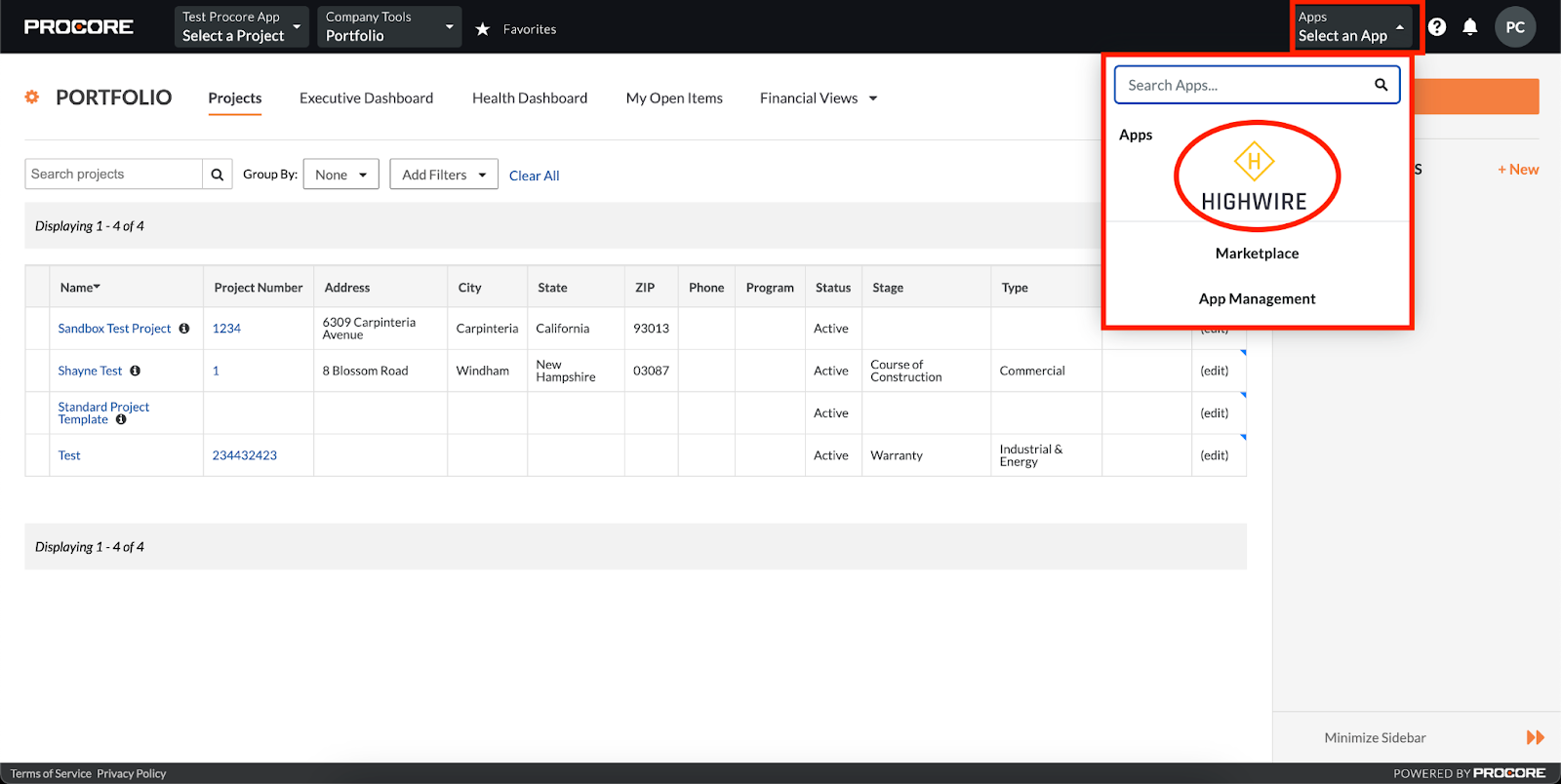Viewport: 1561px width, 784px height.
Task: Click Minimize Sidebar text
Action: tap(1375, 738)
